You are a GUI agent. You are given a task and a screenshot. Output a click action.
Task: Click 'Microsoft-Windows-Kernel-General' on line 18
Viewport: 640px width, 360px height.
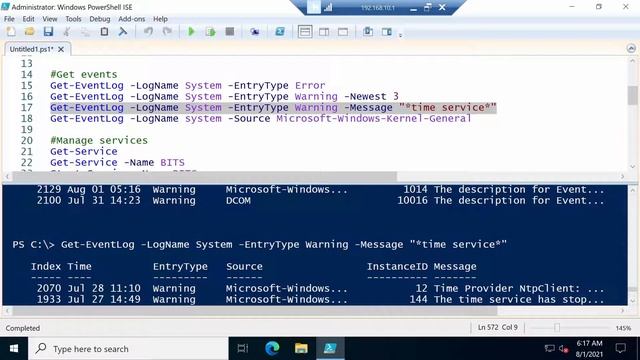373,118
